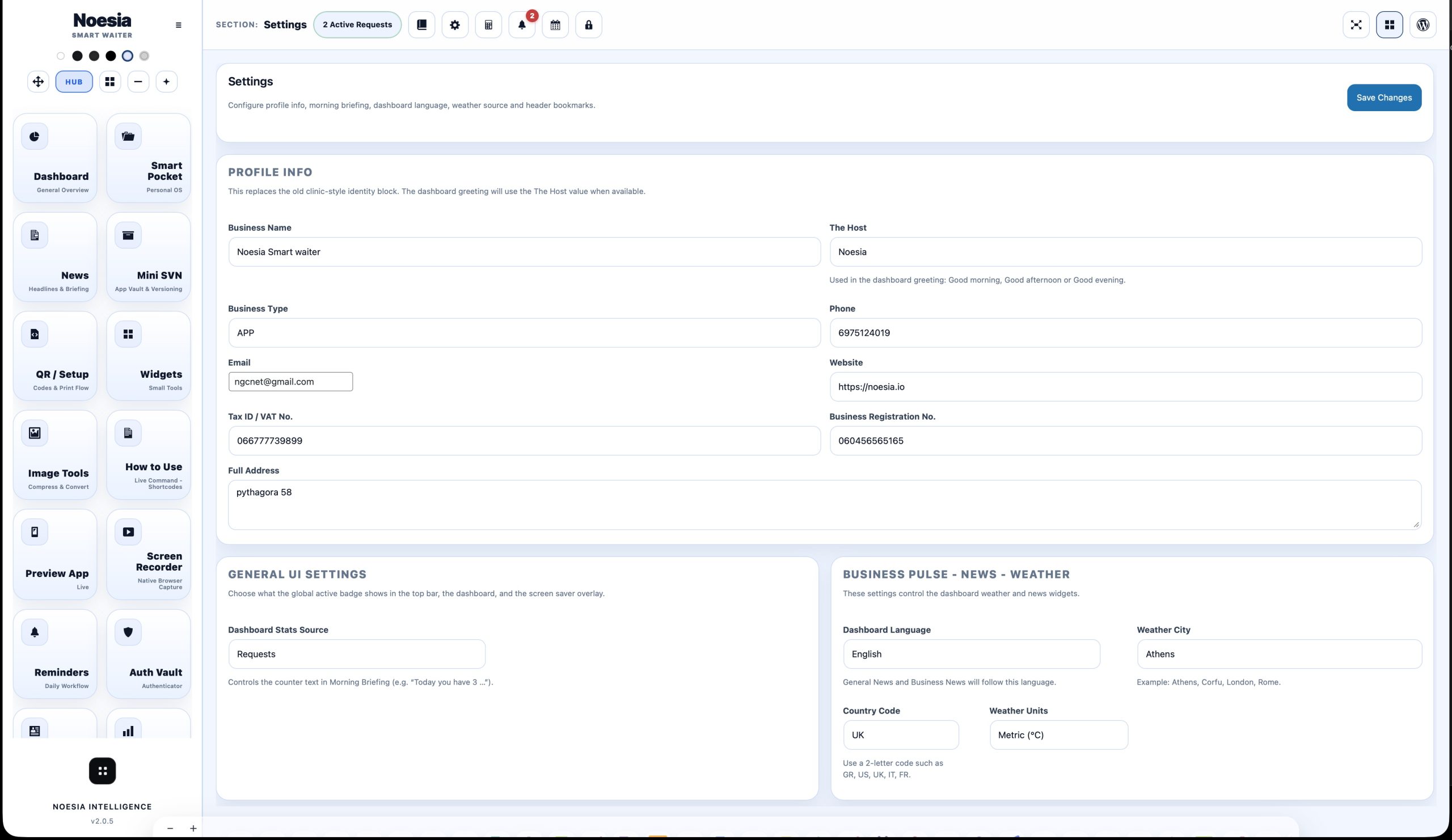Click the fullscreen expand icon top right

click(1356, 25)
